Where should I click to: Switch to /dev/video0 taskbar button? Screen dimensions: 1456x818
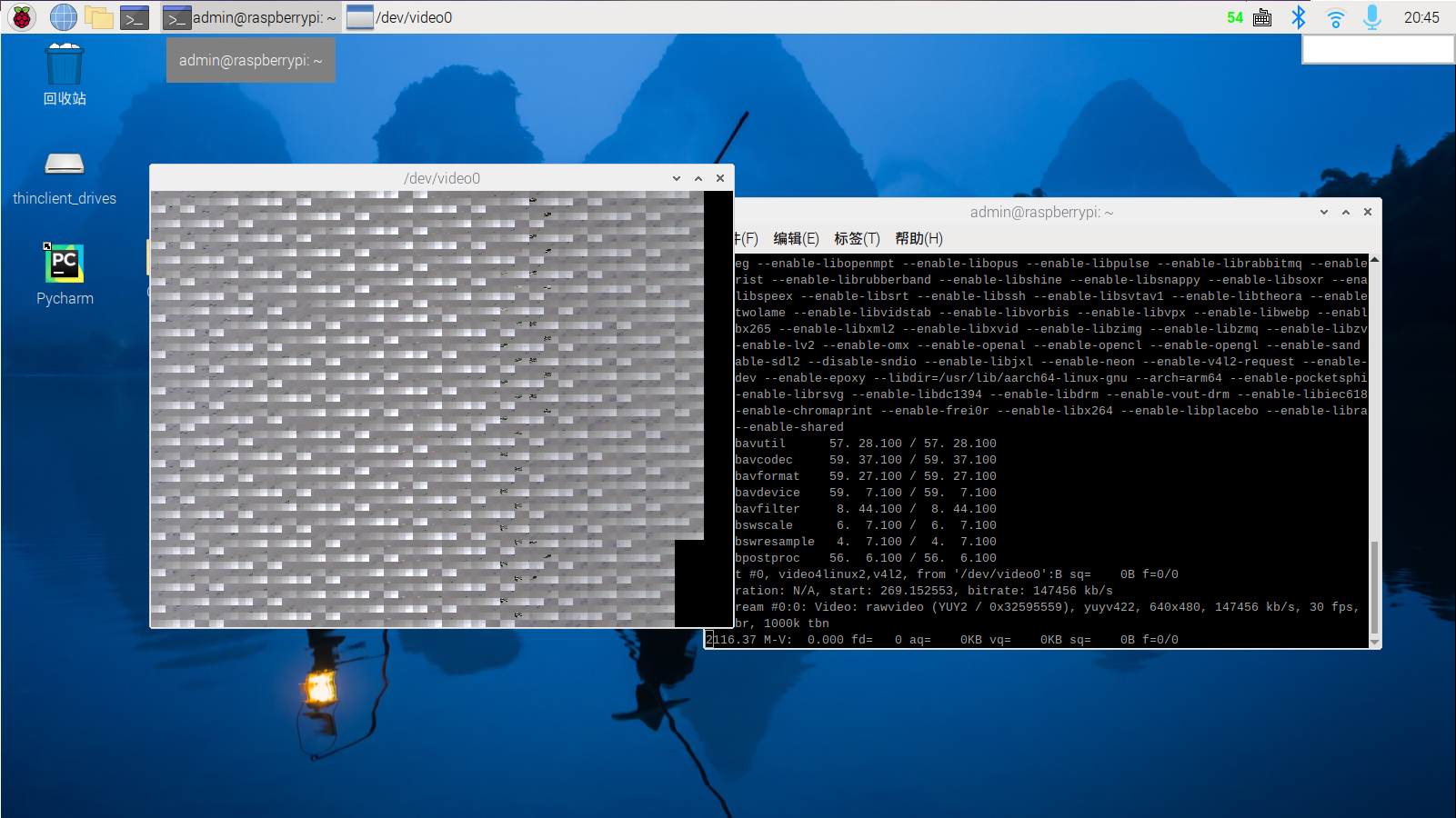400,16
